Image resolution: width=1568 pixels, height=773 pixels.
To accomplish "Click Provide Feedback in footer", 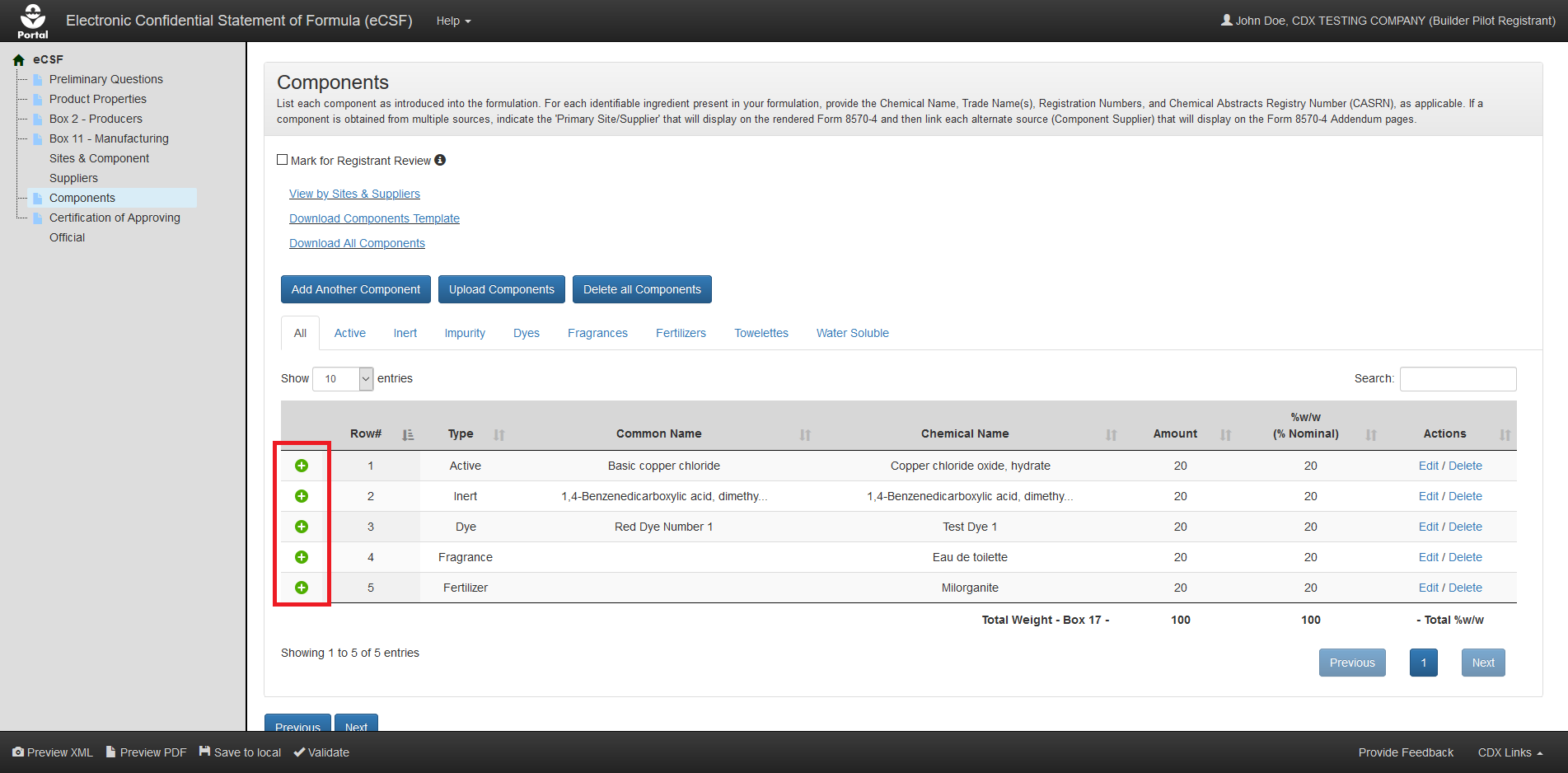I will (1406, 752).
